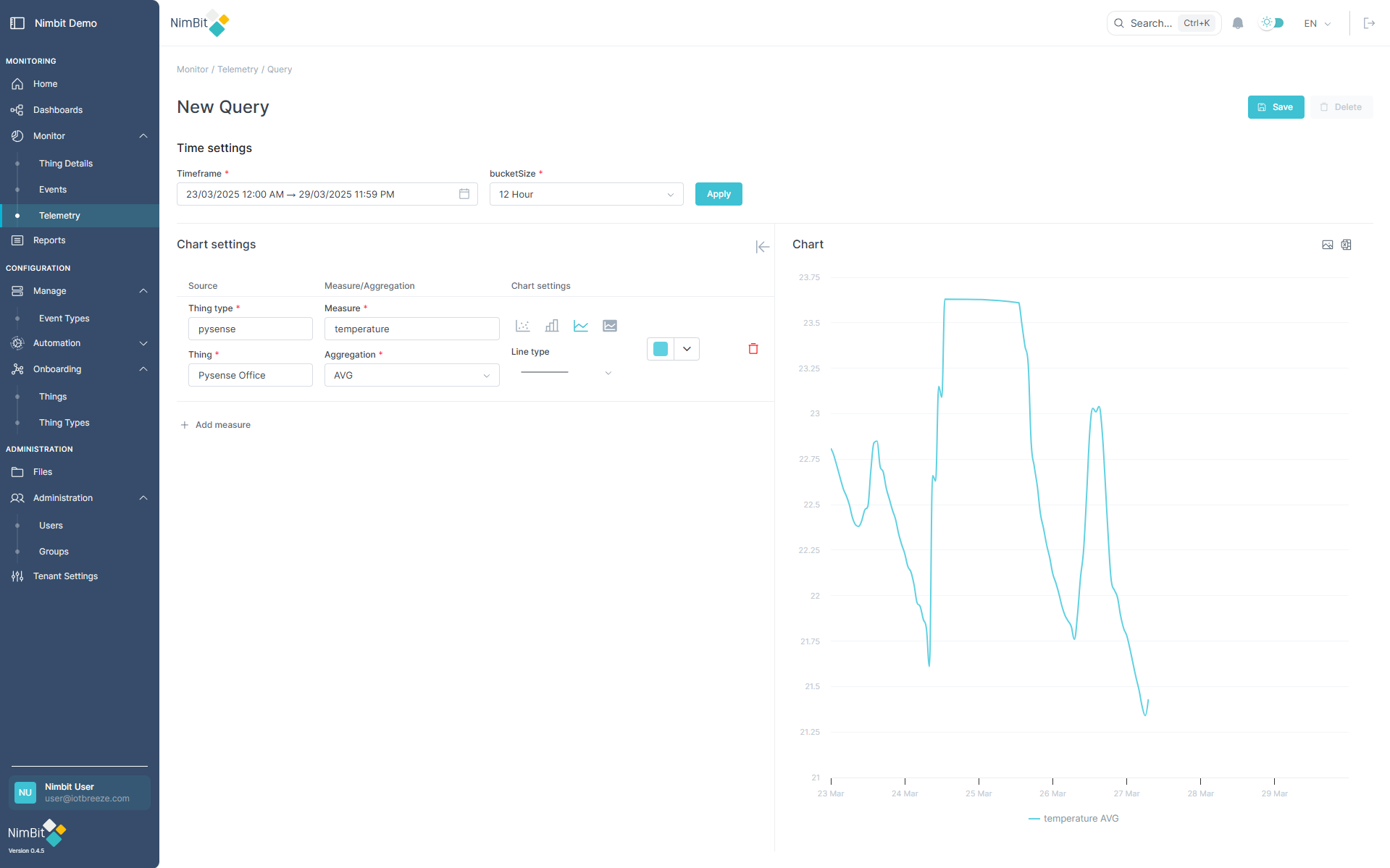Export chart data to Excel

1346,245
